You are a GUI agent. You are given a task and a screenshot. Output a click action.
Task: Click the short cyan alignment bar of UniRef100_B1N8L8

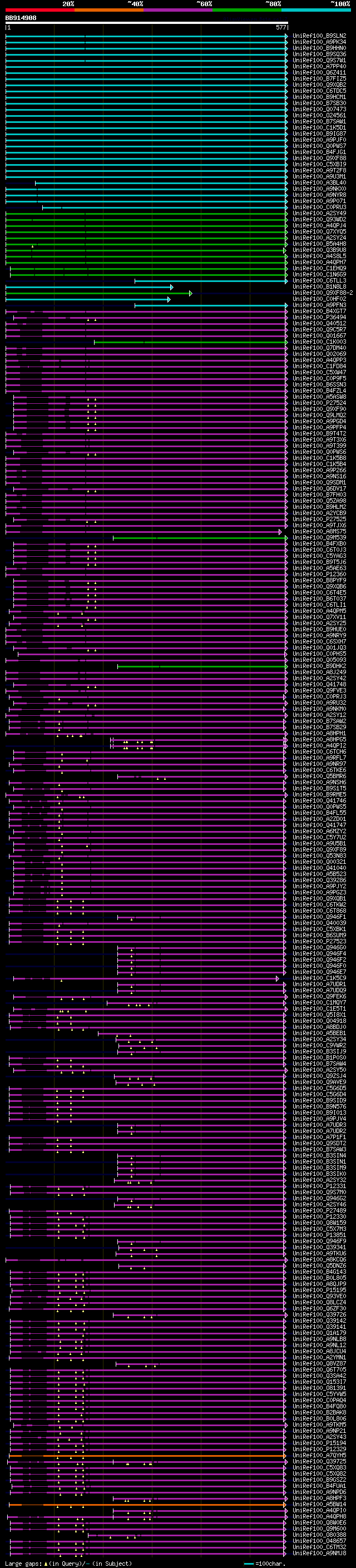90,286
